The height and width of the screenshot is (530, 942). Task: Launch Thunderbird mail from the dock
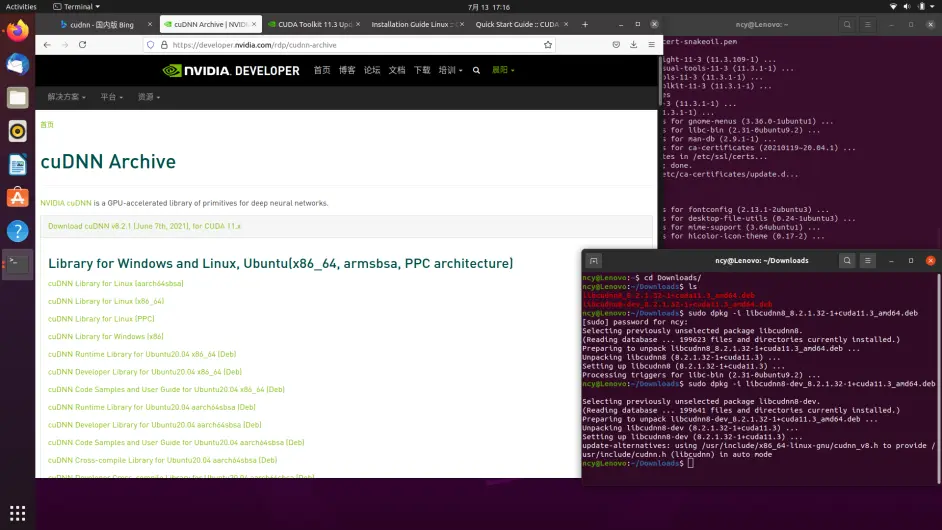[17, 64]
